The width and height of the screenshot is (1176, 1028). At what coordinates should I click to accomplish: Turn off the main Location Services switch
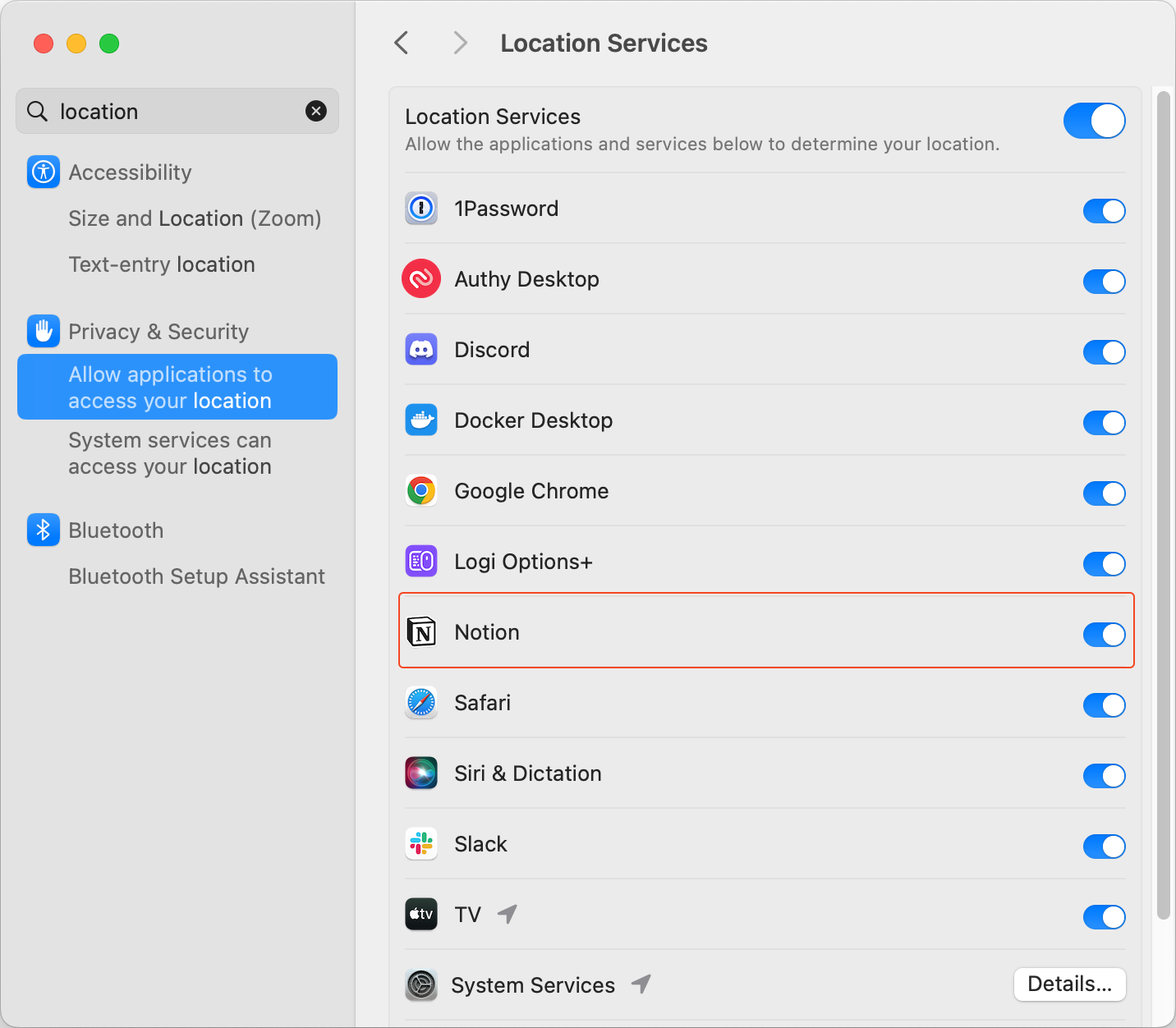[1094, 121]
